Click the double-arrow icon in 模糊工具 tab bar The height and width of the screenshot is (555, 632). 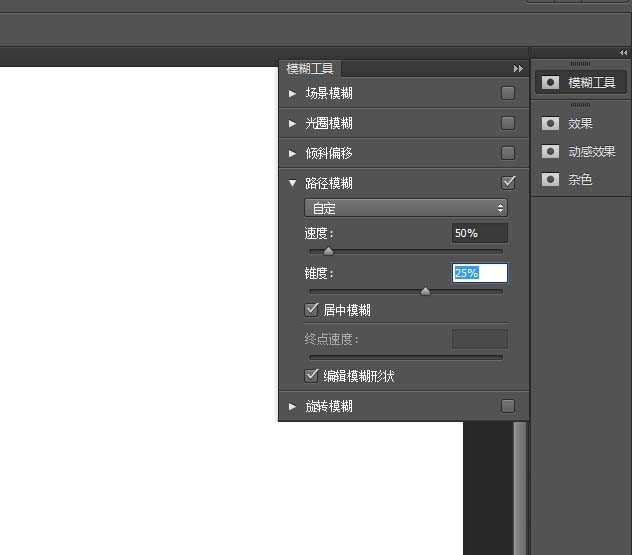pos(518,68)
